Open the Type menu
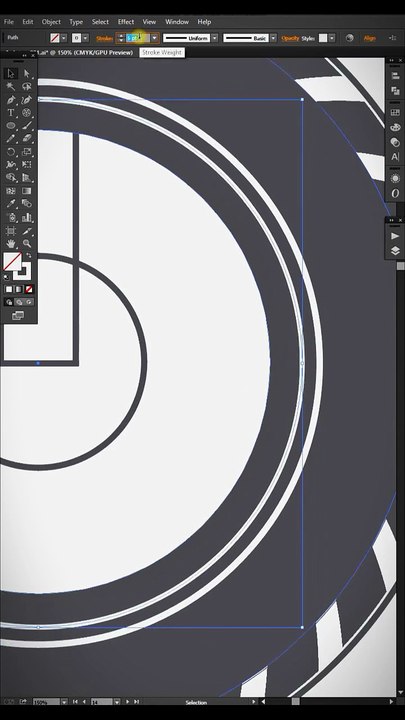The height and width of the screenshot is (720, 405). click(76, 22)
